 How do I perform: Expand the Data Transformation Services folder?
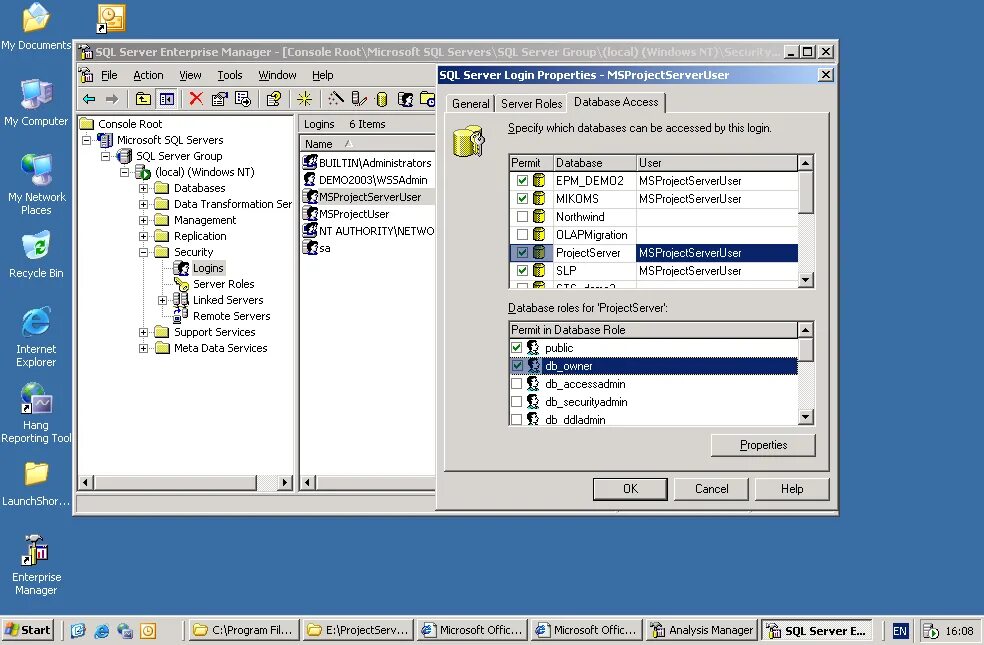pos(143,204)
